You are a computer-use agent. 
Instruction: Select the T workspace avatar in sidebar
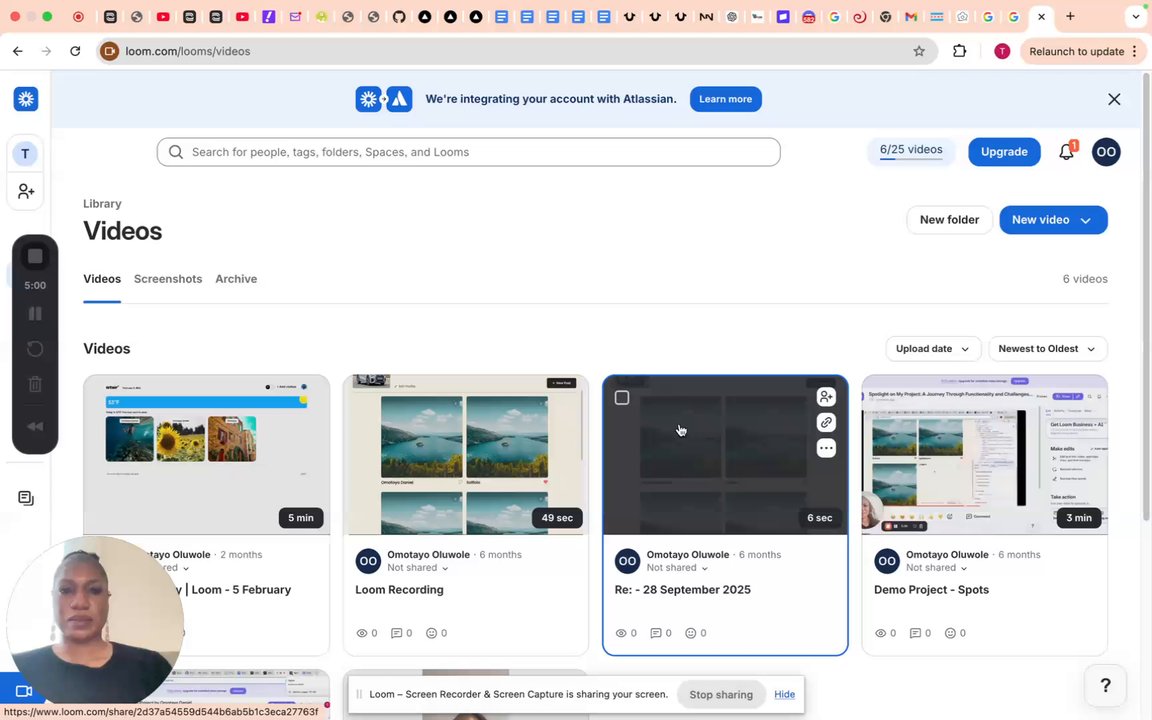(25, 154)
